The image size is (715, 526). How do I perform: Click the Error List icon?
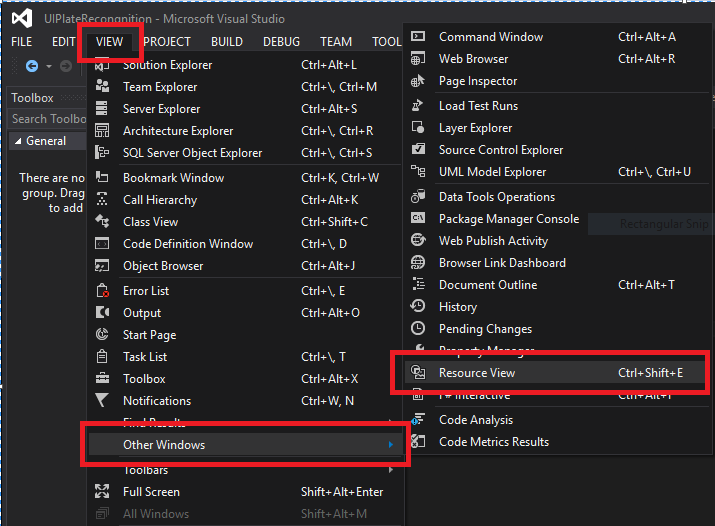coord(103,290)
